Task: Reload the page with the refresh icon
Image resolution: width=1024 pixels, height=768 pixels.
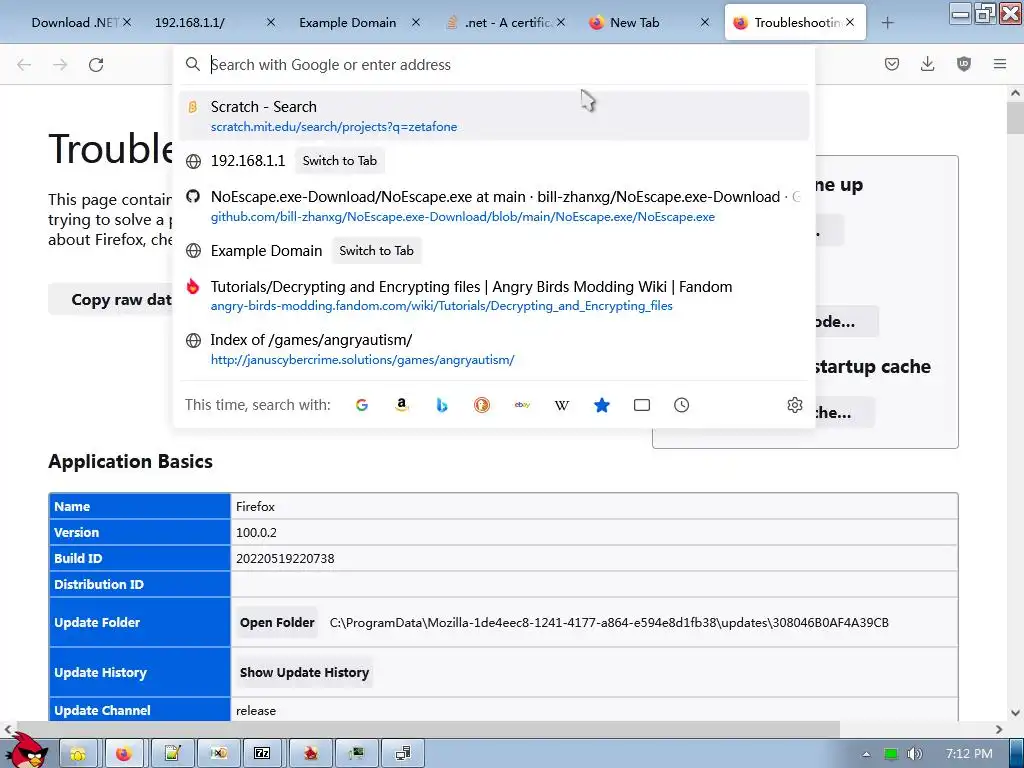Action: pyautogui.click(x=96, y=65)
